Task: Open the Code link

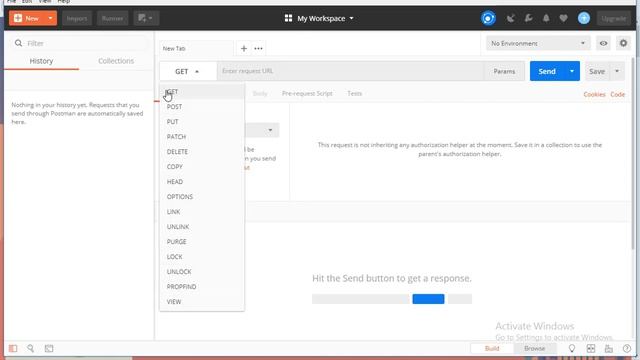Action: (x=618, y=94)
